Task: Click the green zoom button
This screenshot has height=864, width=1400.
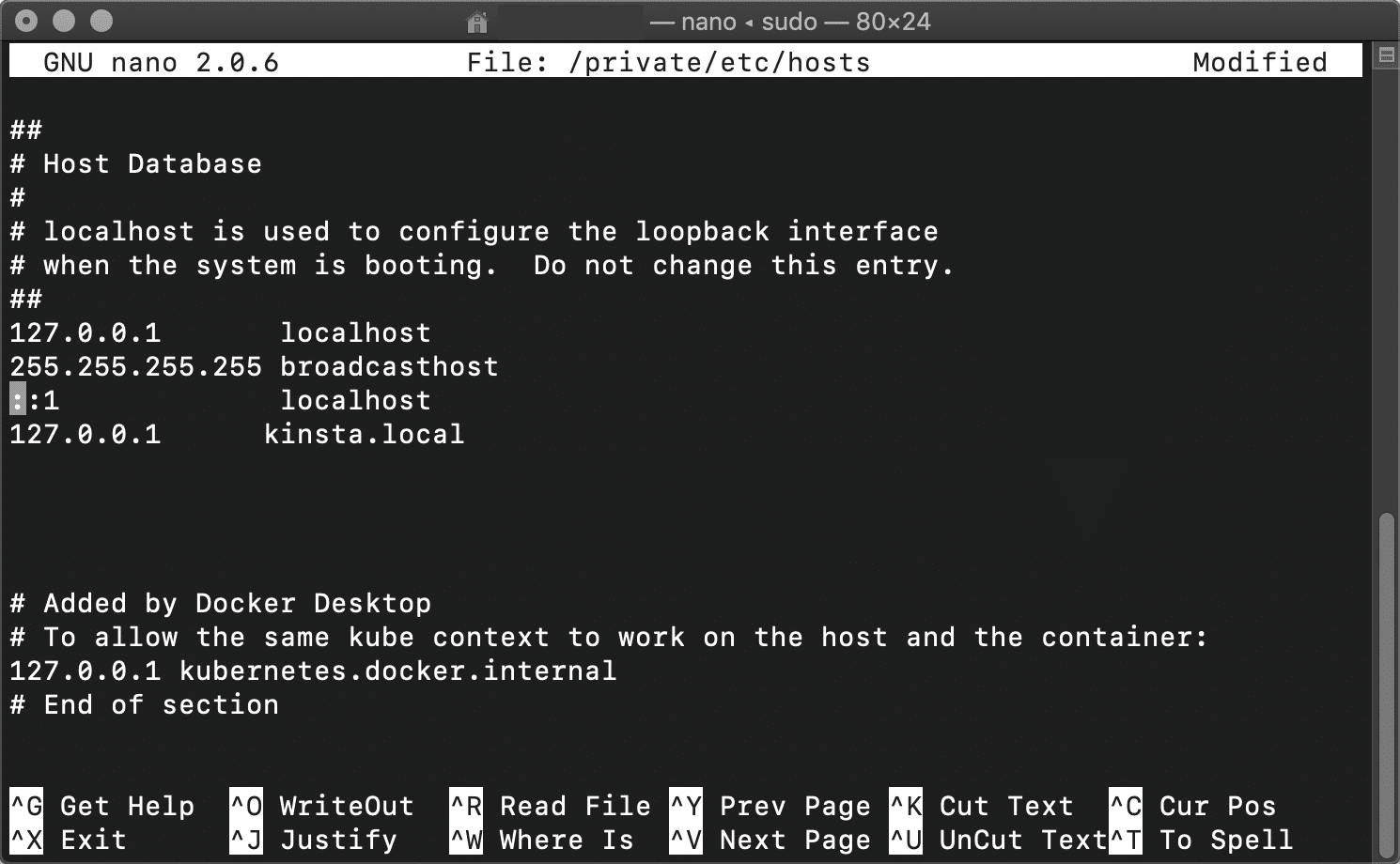Action: point(99,19)
